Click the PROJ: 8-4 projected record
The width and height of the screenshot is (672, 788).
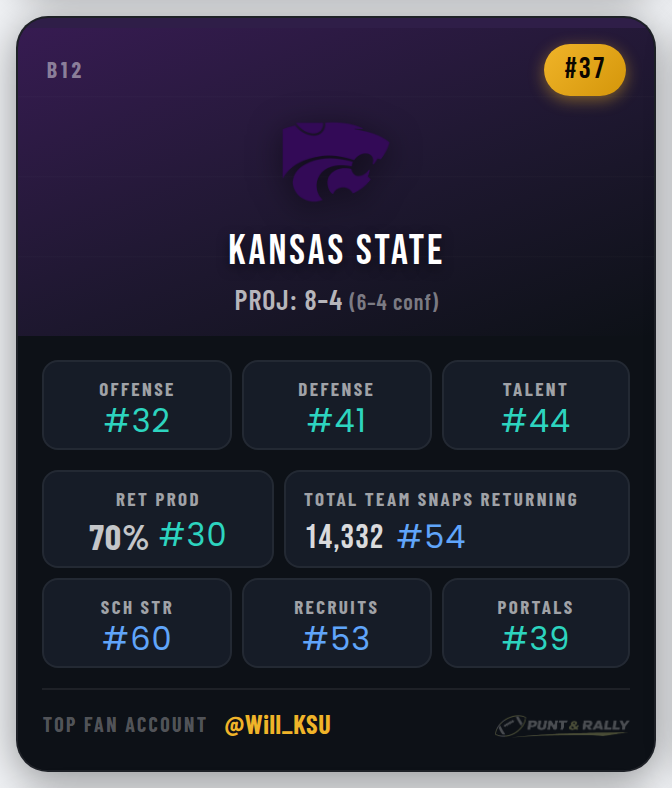289,301
